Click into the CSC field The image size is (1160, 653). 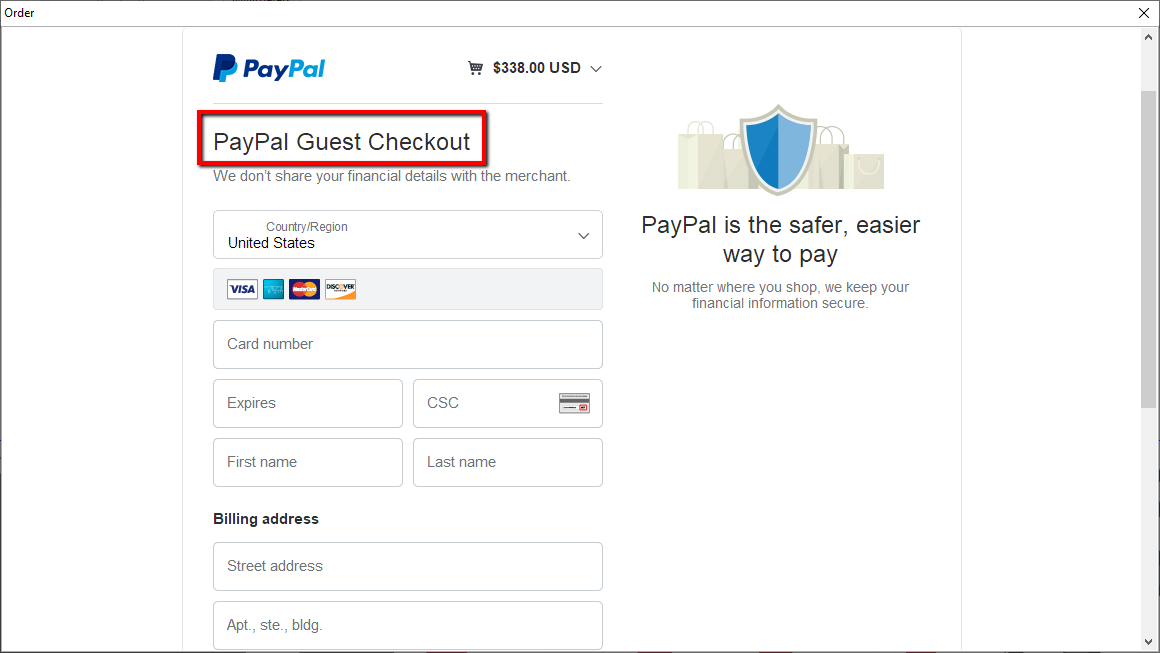click(x=508, y=404)
